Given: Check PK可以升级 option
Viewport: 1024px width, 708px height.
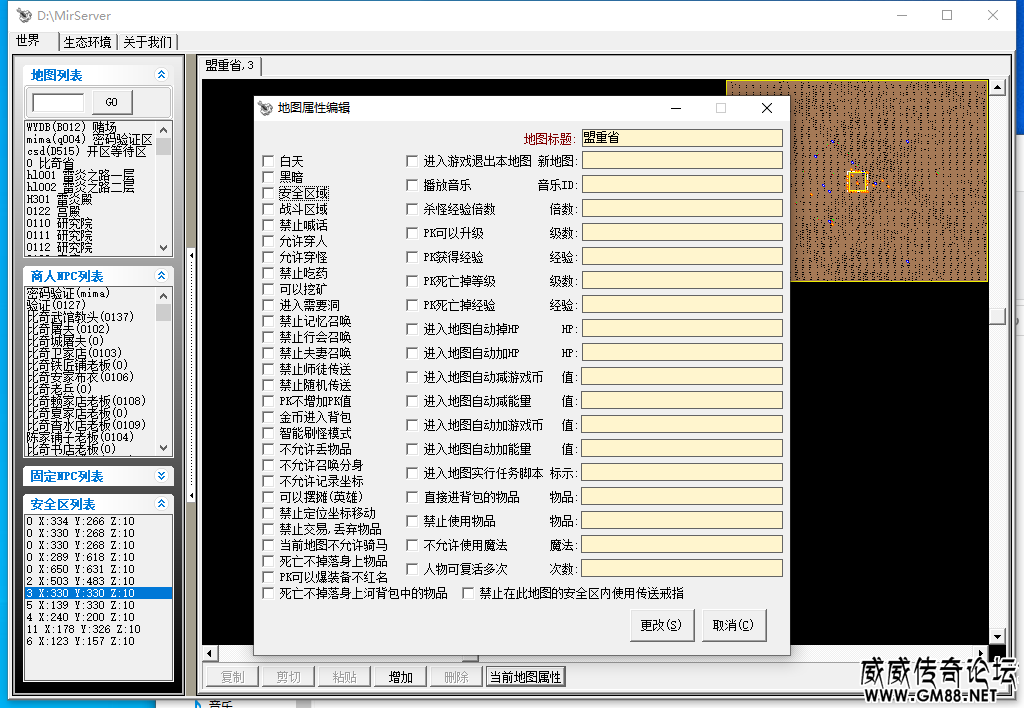Looking at the screenshot, I should click(x=412, y=233).
